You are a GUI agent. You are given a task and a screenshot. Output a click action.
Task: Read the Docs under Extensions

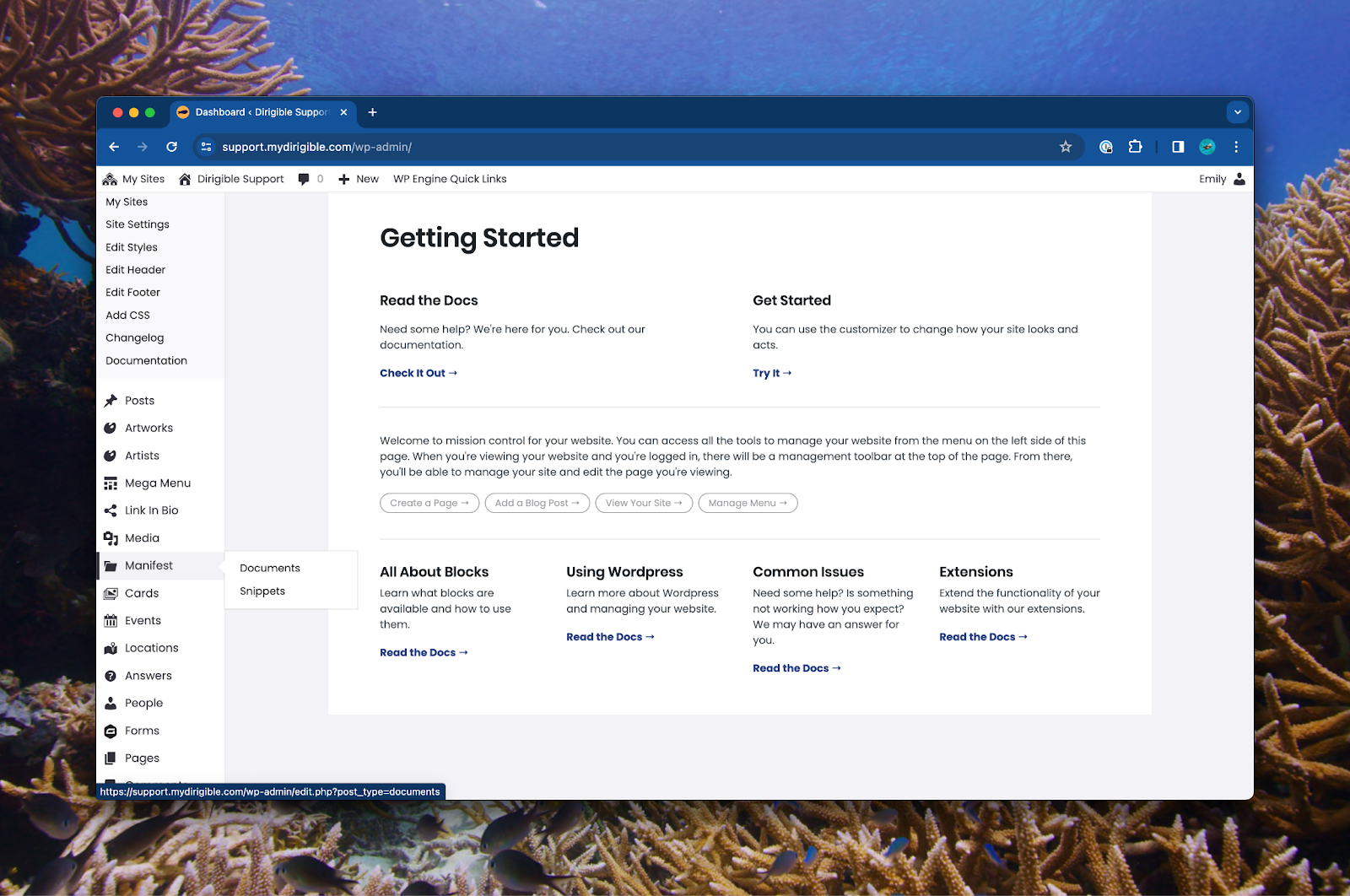[x=983, y=637]
